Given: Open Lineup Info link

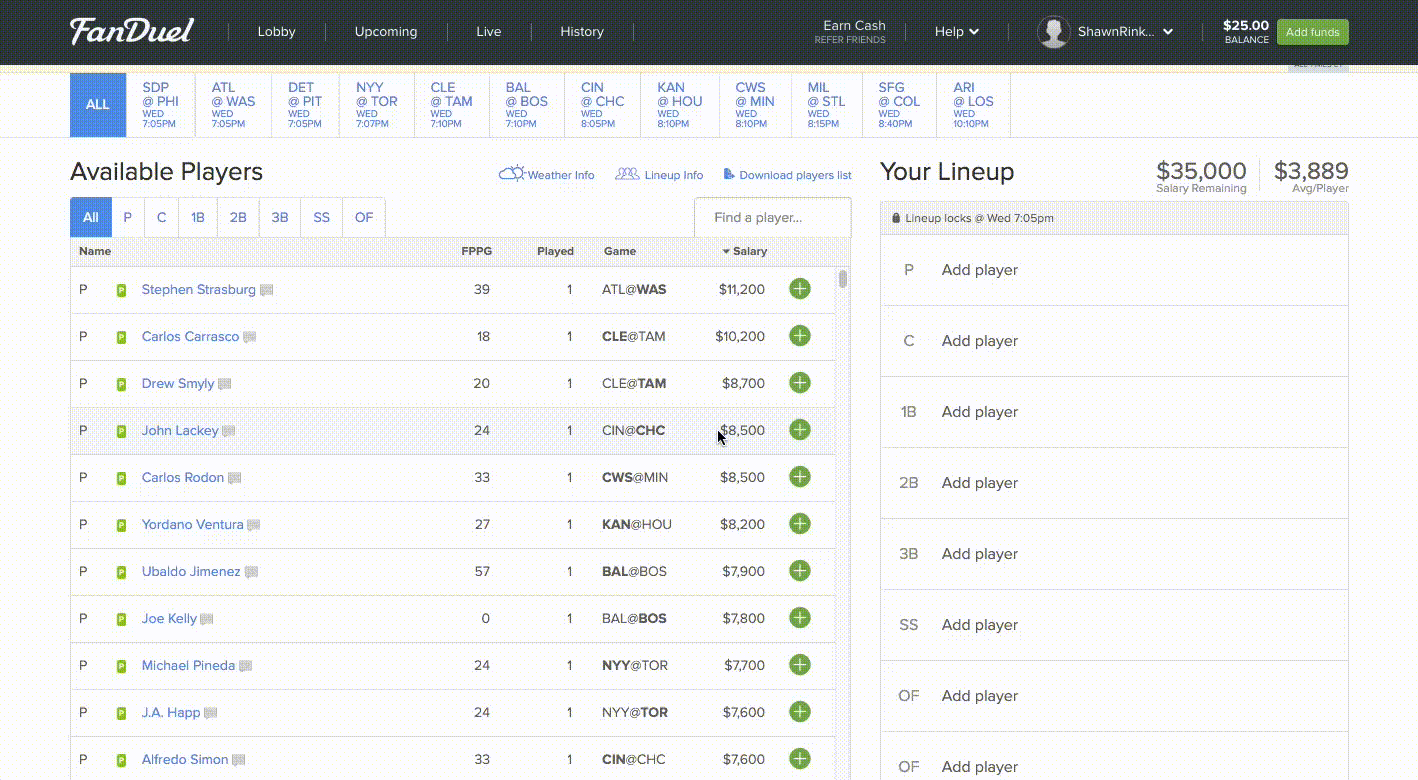Looking at the screenshot, I should tap(674, 175).
